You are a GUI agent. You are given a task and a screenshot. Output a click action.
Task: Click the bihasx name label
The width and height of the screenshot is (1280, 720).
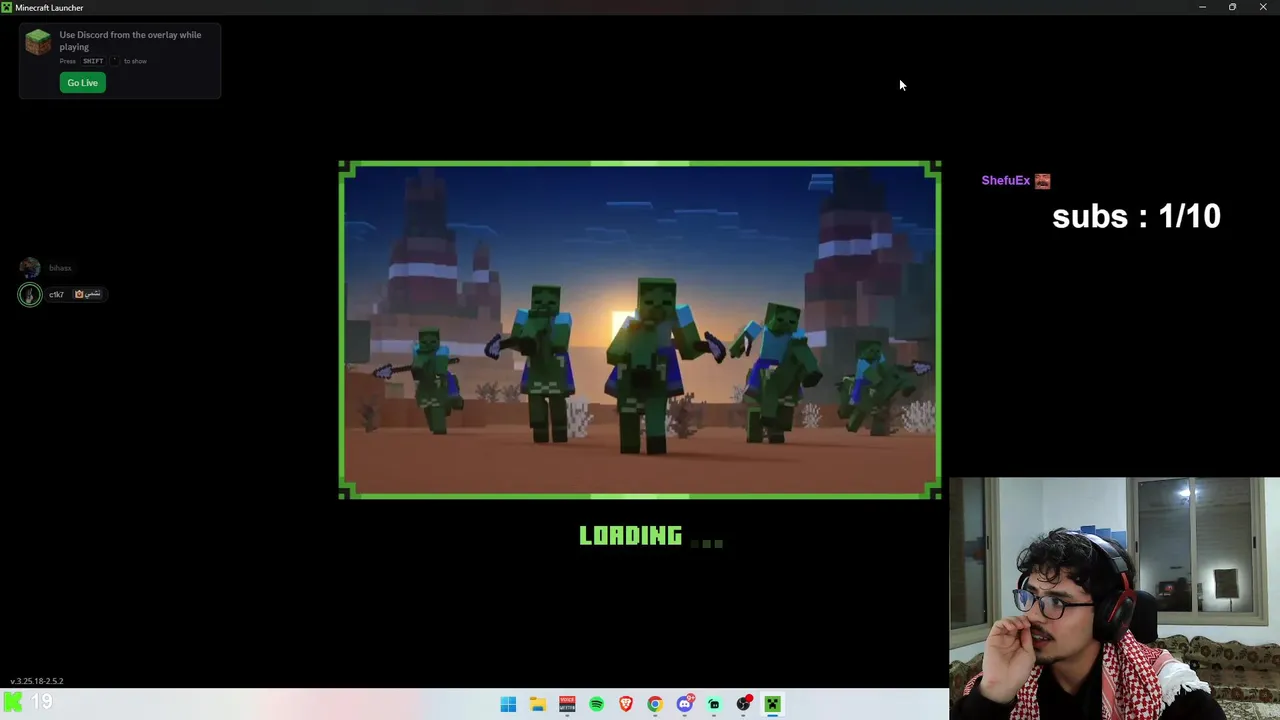pos(60,268)
